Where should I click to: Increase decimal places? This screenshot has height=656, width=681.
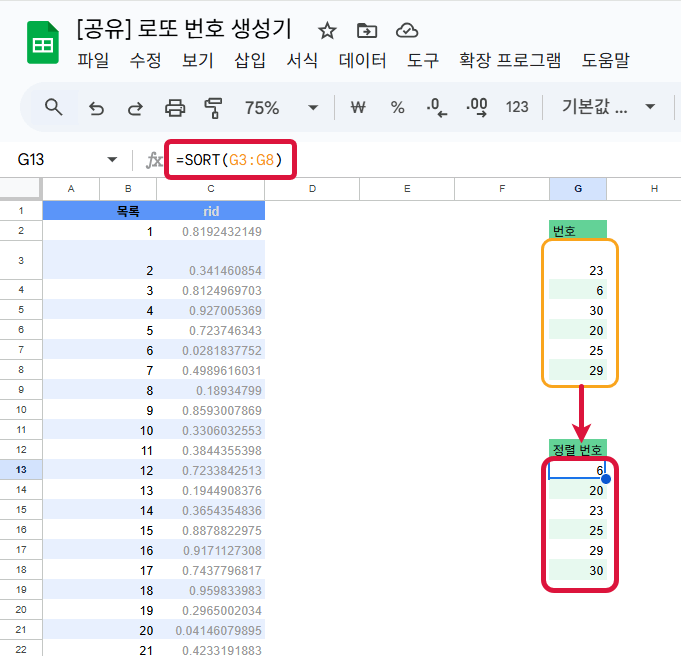477,107
